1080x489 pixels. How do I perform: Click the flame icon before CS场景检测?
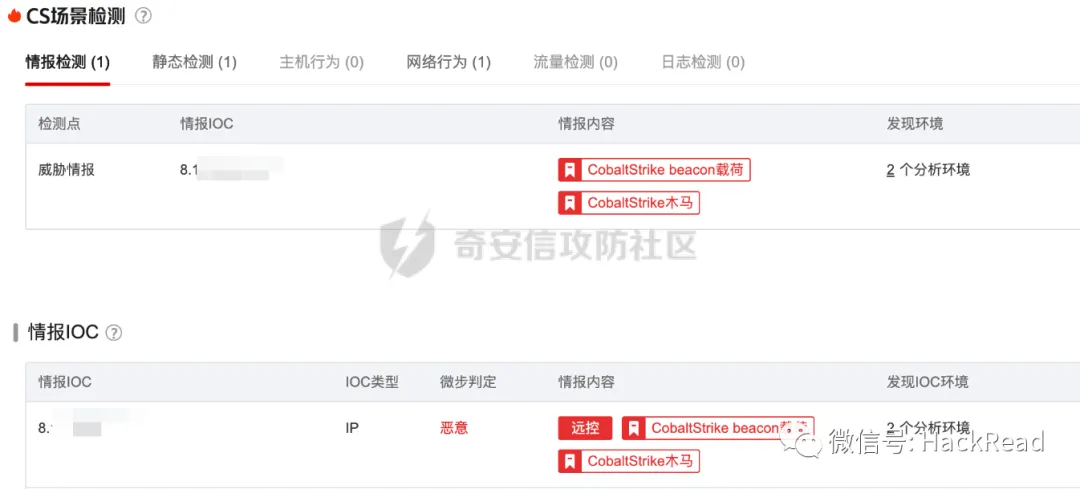(x=14, y=16)
